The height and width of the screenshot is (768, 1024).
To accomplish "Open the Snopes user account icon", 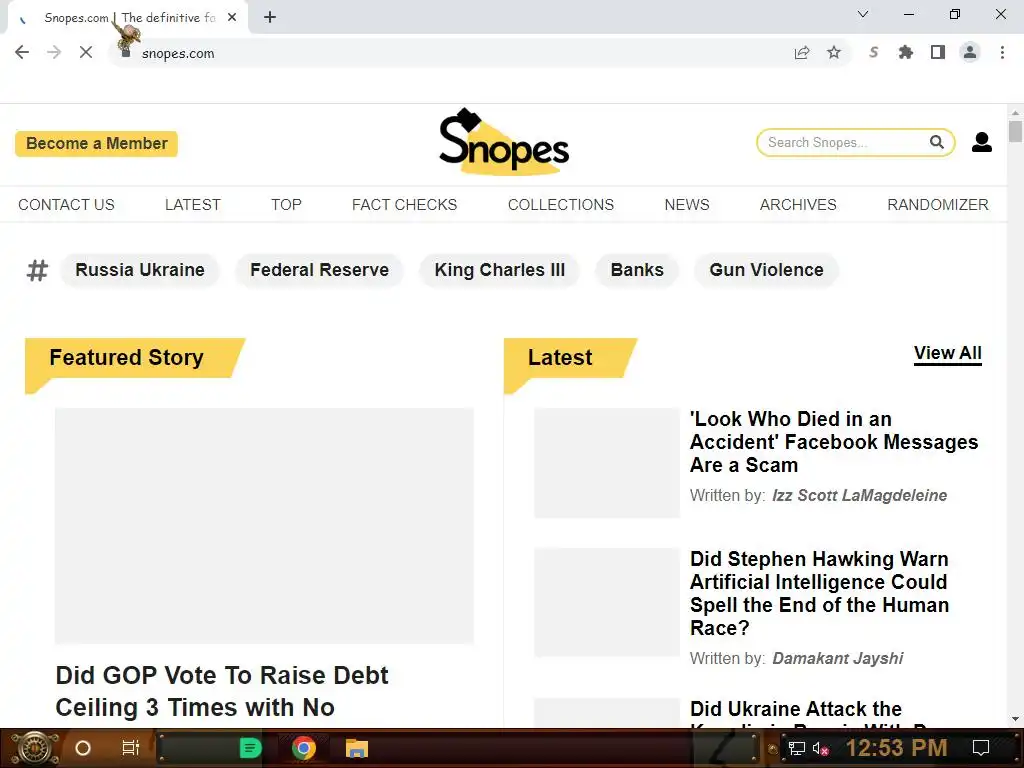I will (982, 142).
